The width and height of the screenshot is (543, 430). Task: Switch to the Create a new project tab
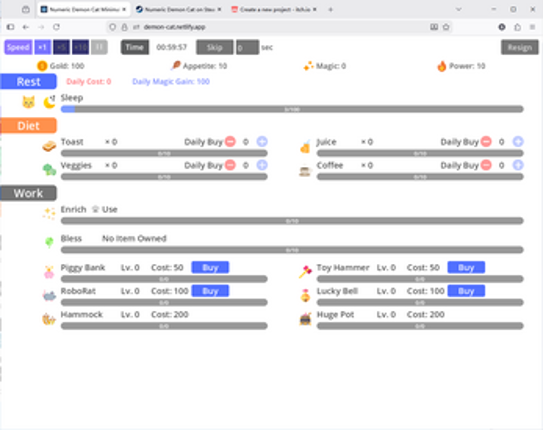point(274,9)
